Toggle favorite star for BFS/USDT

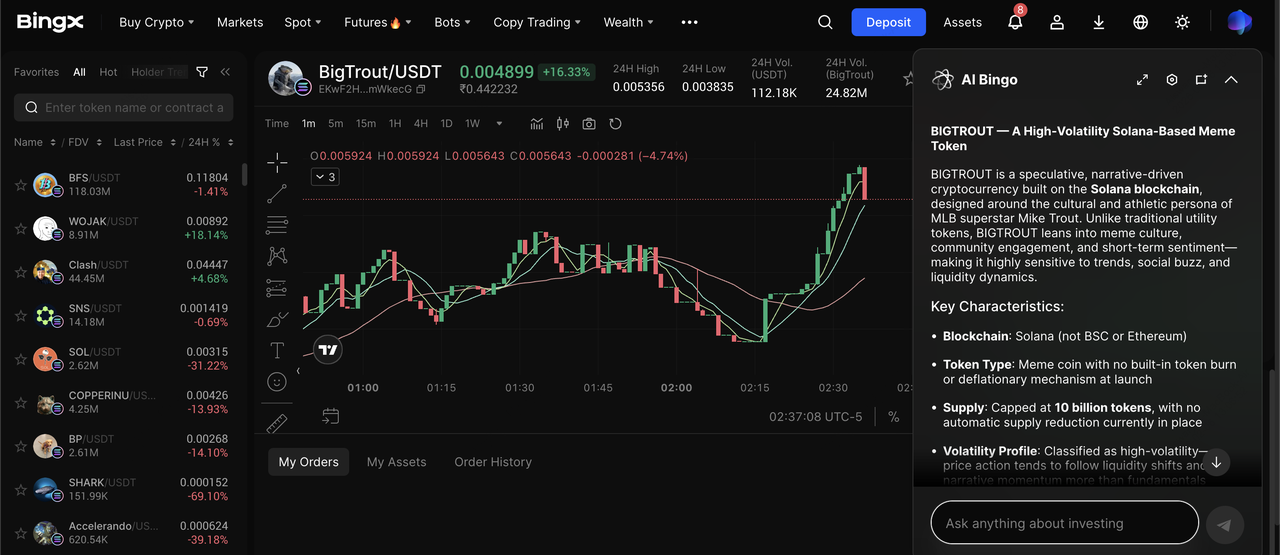tap(20, 185)
